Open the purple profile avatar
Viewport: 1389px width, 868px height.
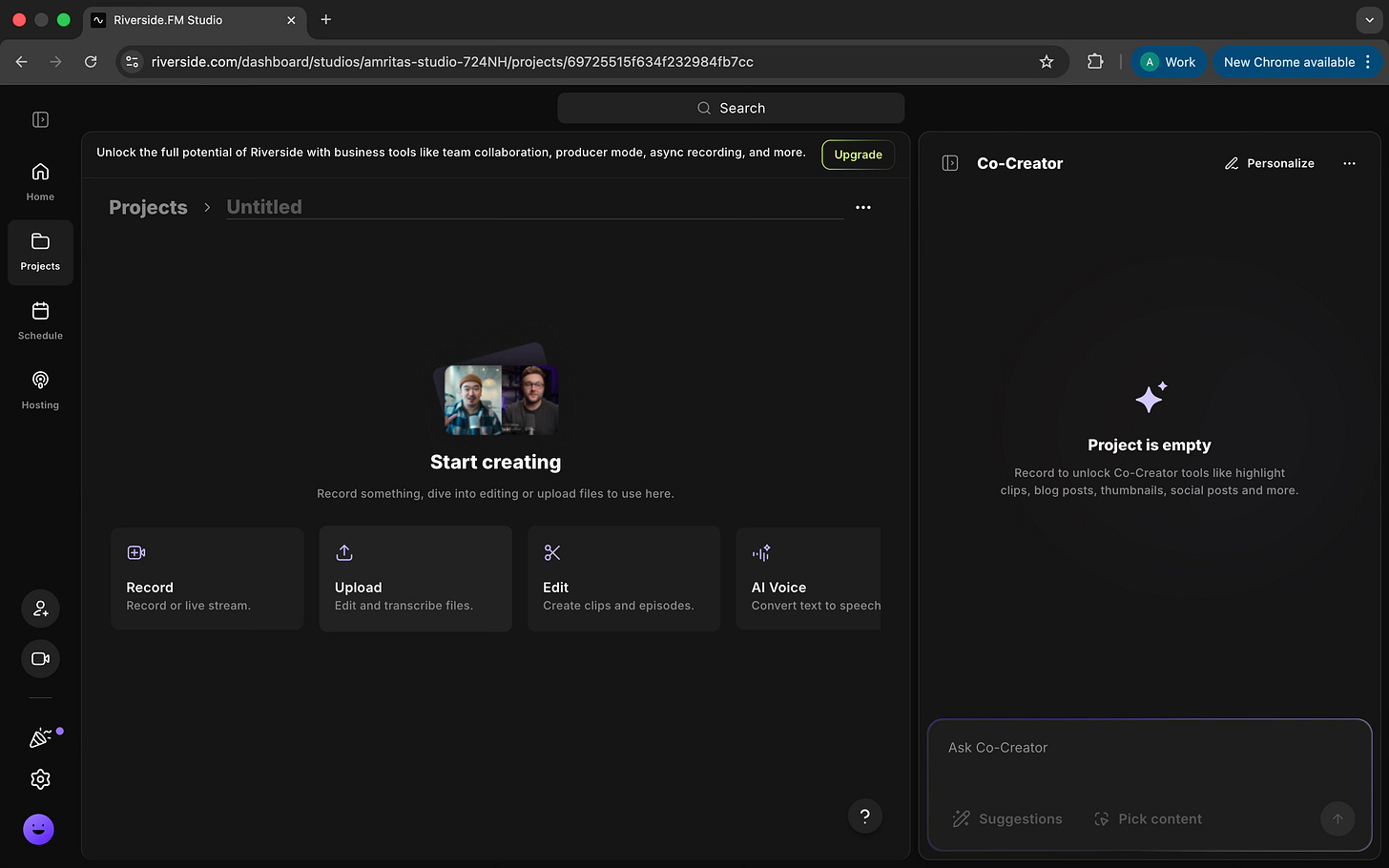pos(38,829)
